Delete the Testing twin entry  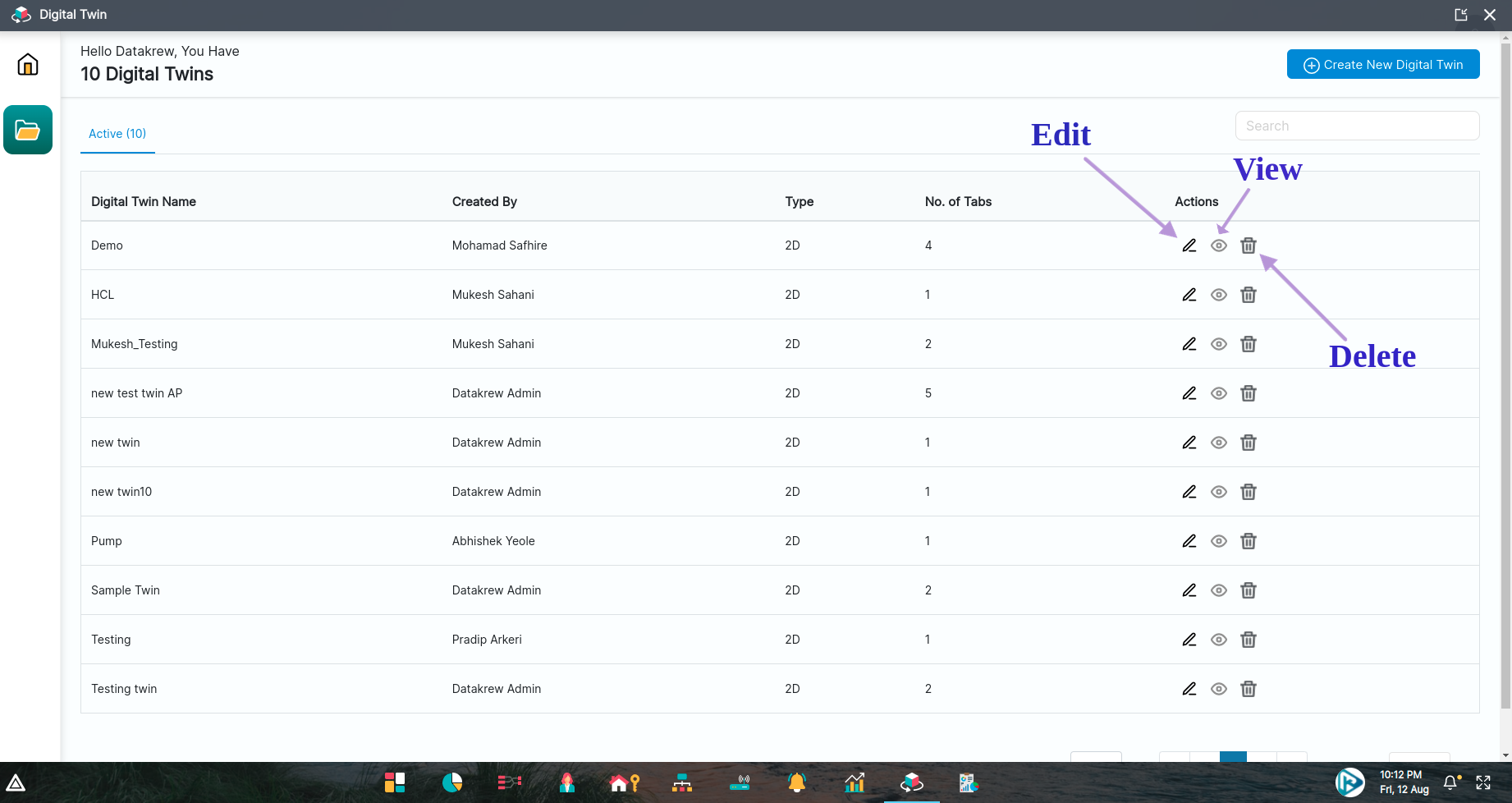1248,689
